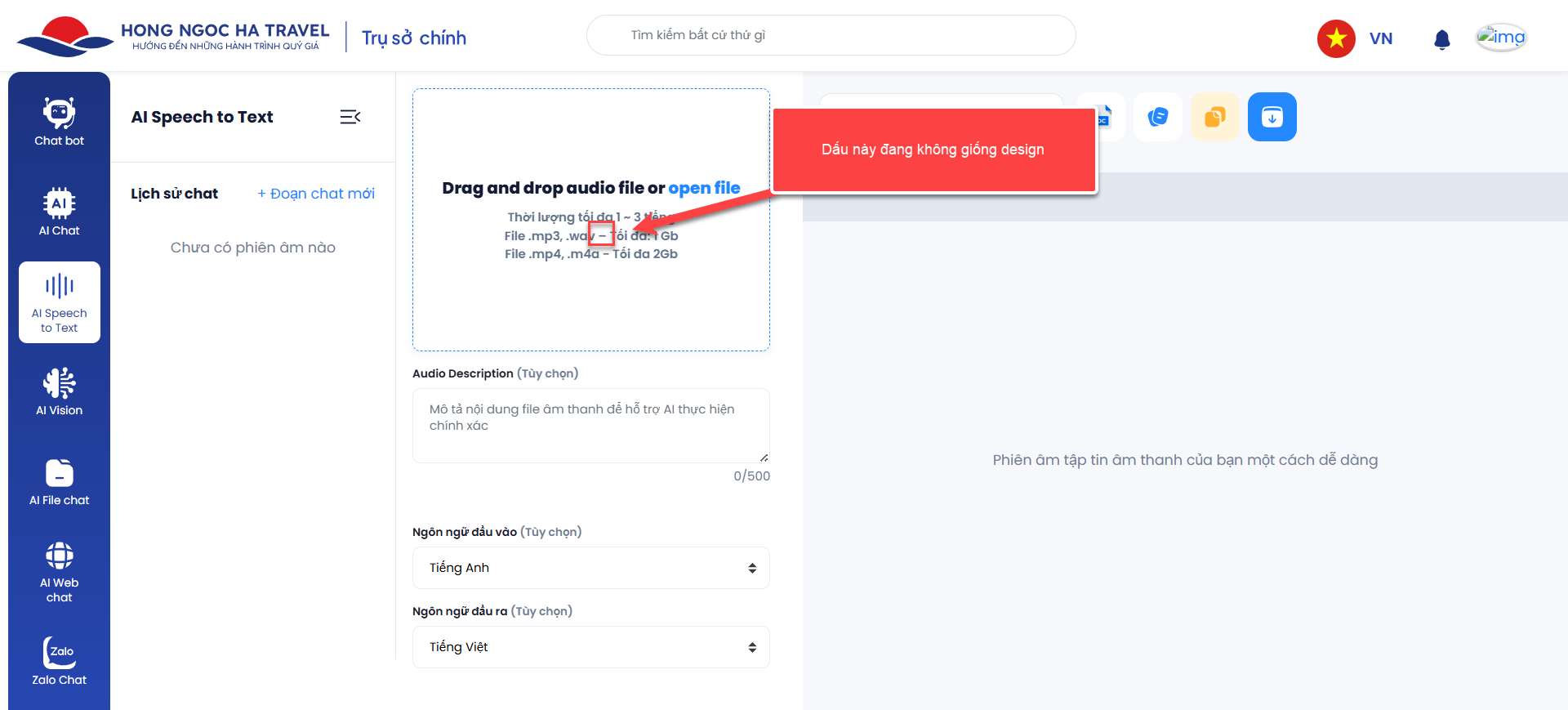Select the AI File chat icon

click(x=59, y=482)
